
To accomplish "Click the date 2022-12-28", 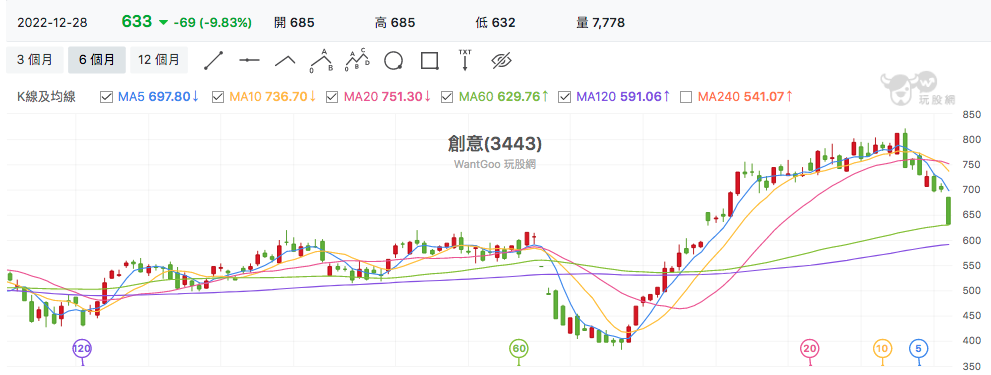I will (x=52, y=23).
